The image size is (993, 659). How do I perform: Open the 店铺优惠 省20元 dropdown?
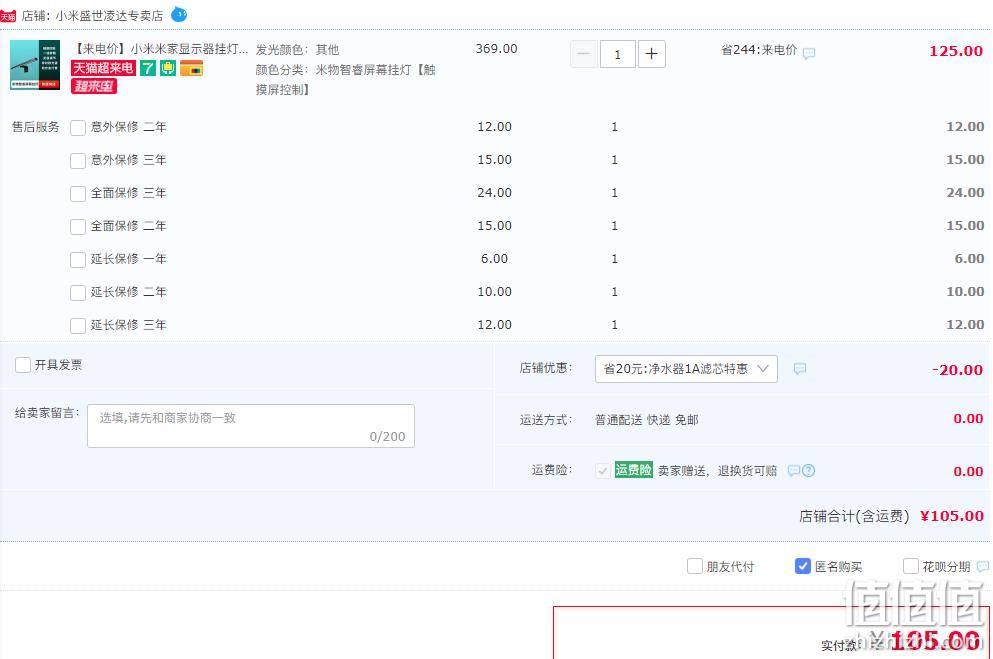pos(686,369)
